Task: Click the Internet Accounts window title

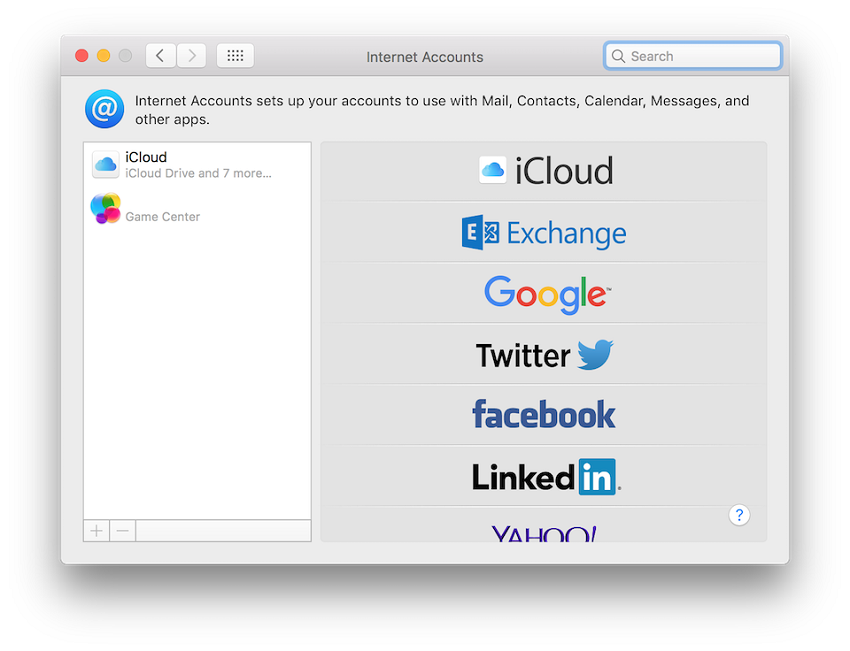Action: point(424,57)
